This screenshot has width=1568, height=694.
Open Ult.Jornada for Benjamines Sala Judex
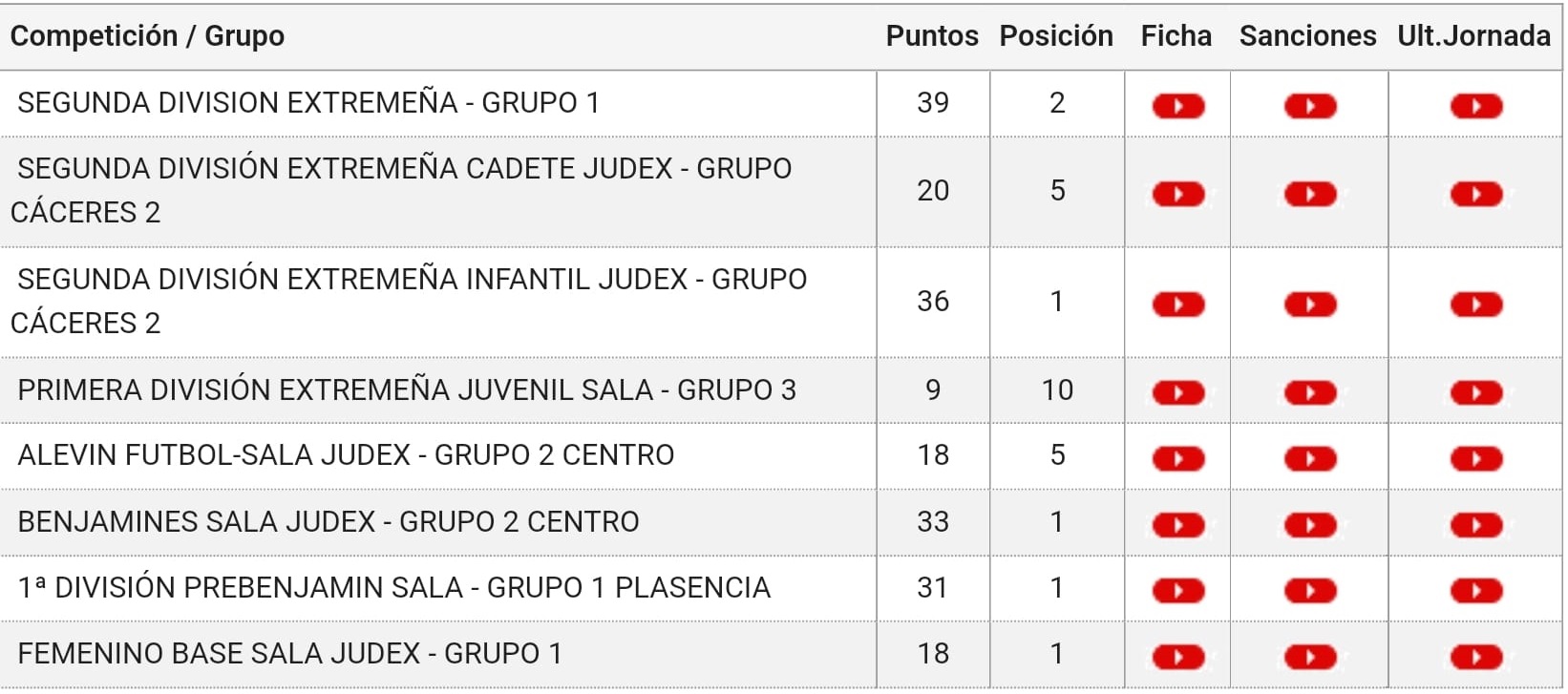tap(1476, 525)
